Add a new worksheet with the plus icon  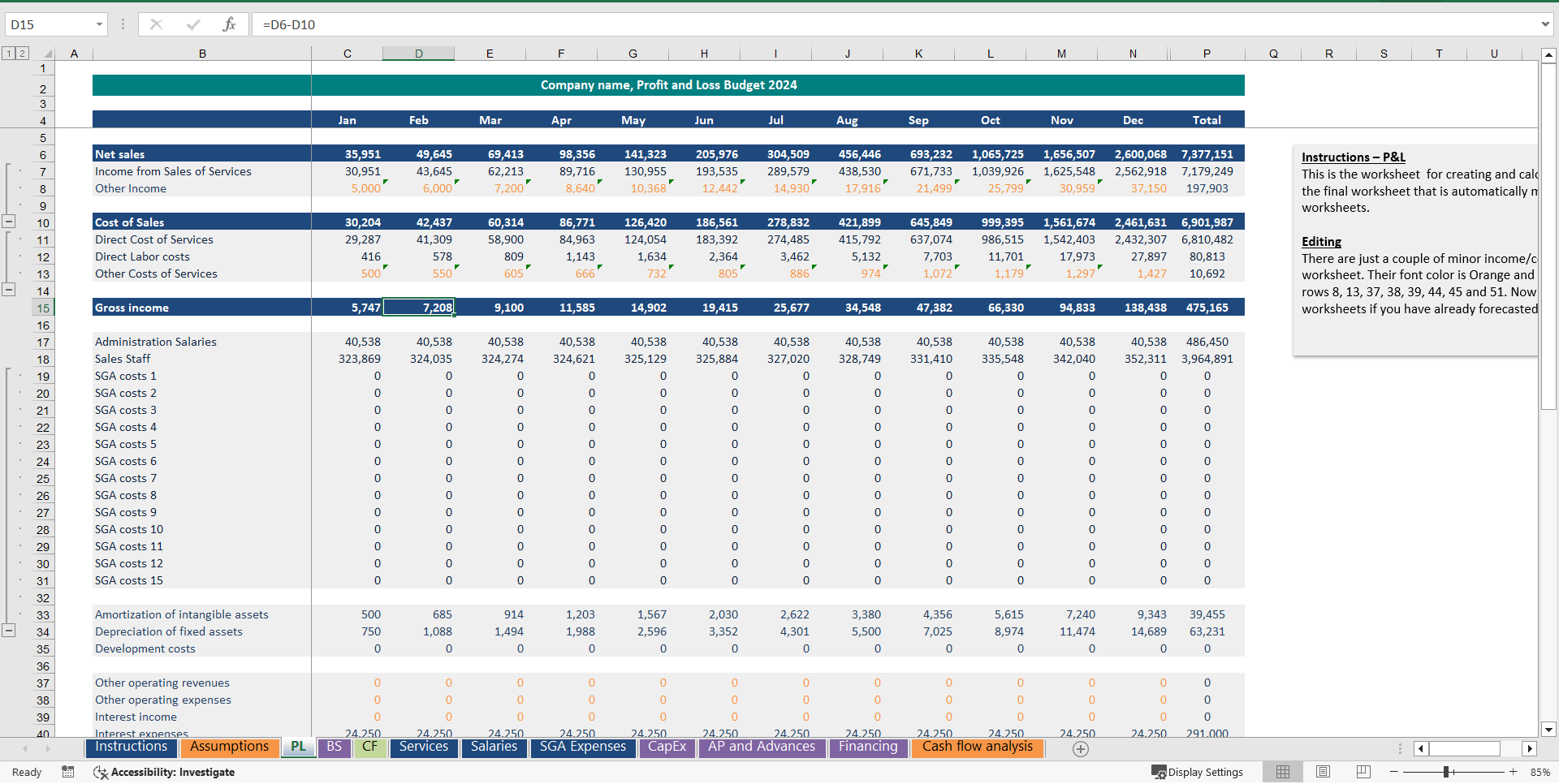[x=1081, y=749]
